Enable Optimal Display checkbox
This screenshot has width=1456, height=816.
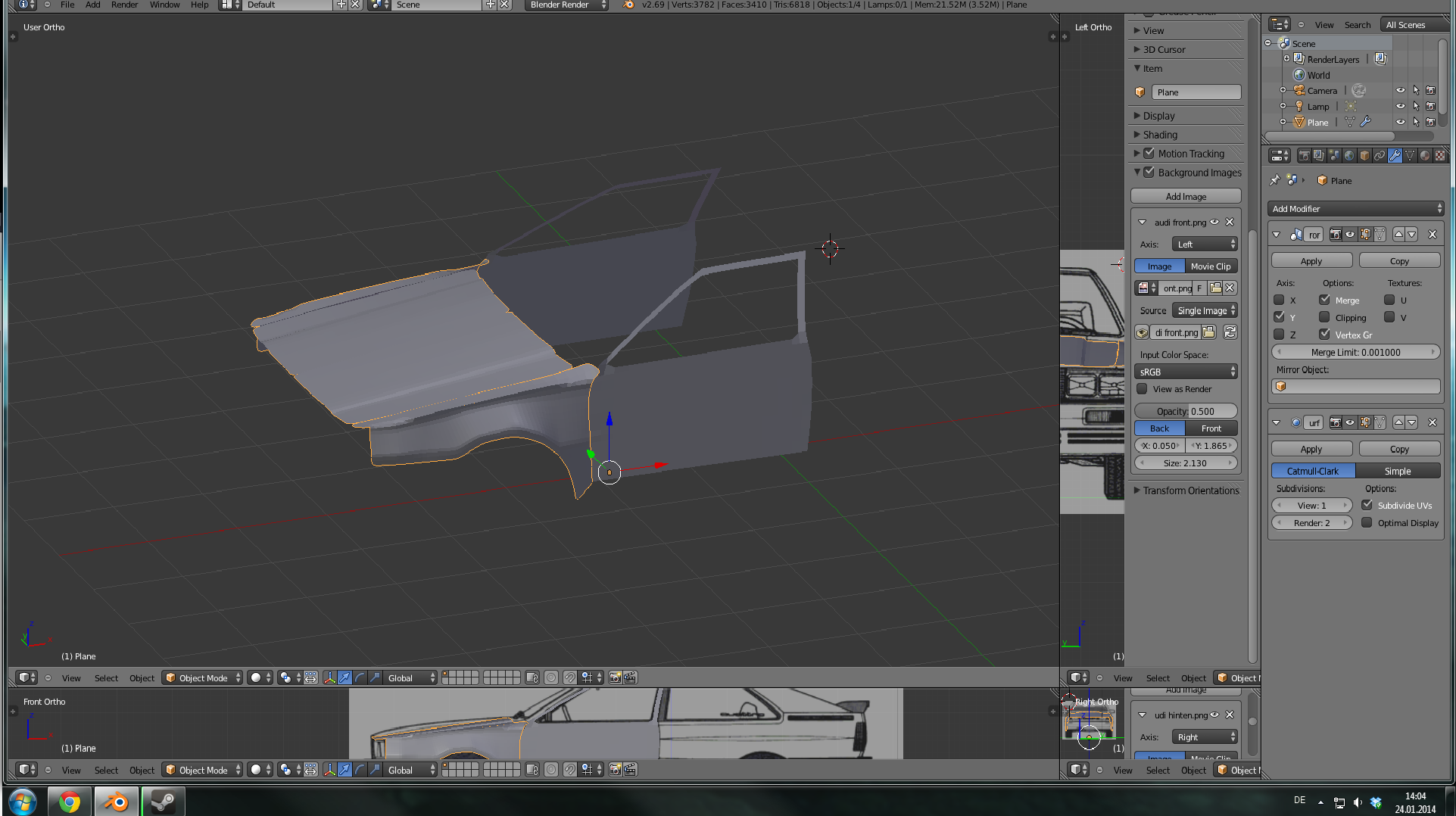[1367, 522]
